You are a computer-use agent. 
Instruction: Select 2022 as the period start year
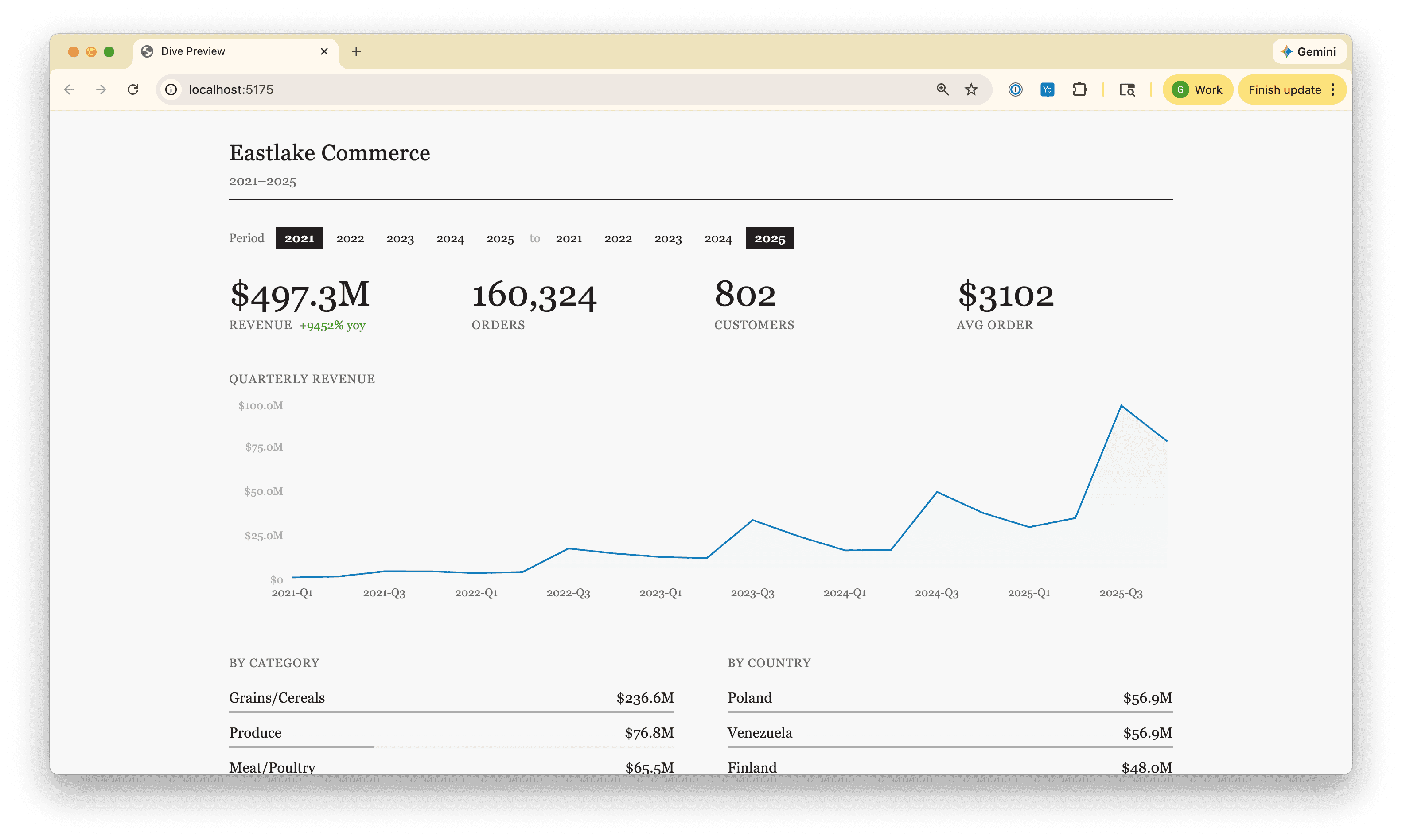point(350,238)
